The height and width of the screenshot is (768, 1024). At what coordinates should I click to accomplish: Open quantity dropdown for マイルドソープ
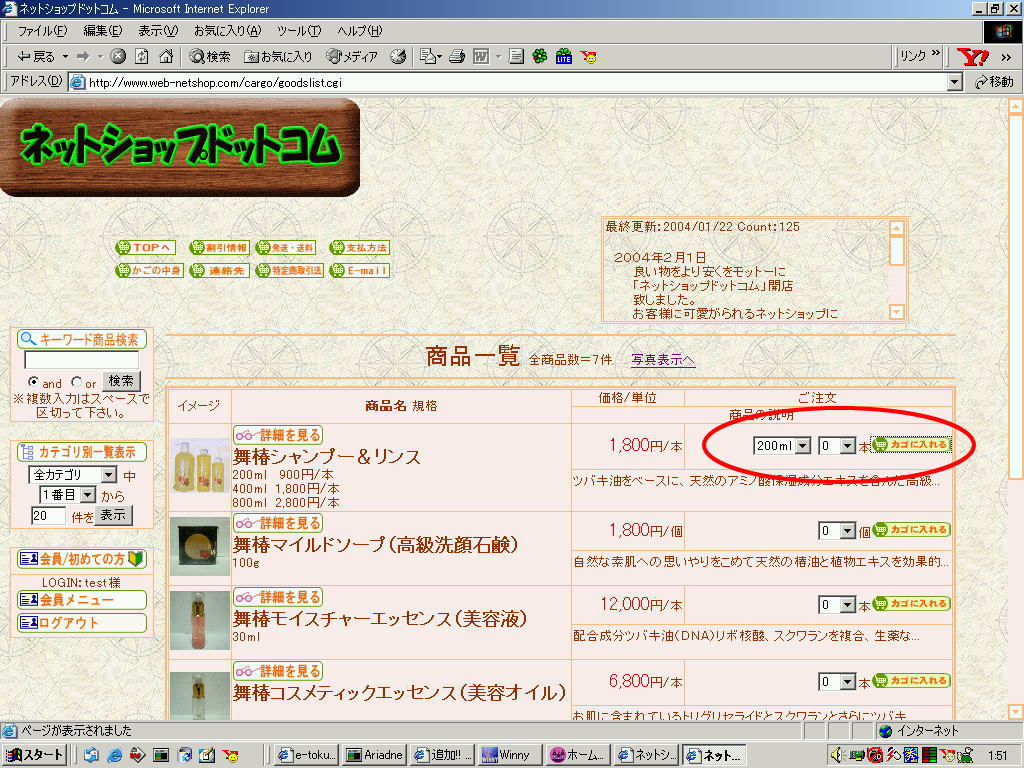click(837, 531)
